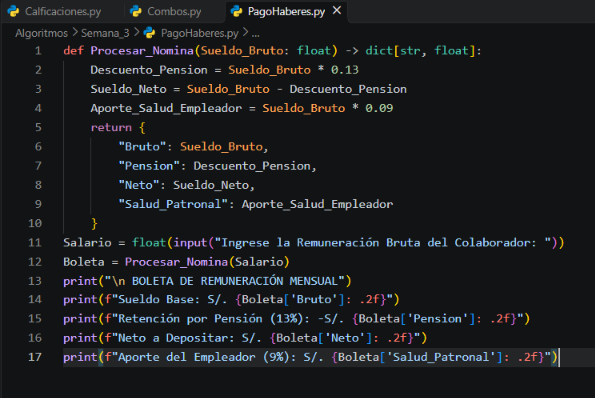This screenshot has height=398, width=595.
Task: Click the input call on line 11
Action: [190, 242]
